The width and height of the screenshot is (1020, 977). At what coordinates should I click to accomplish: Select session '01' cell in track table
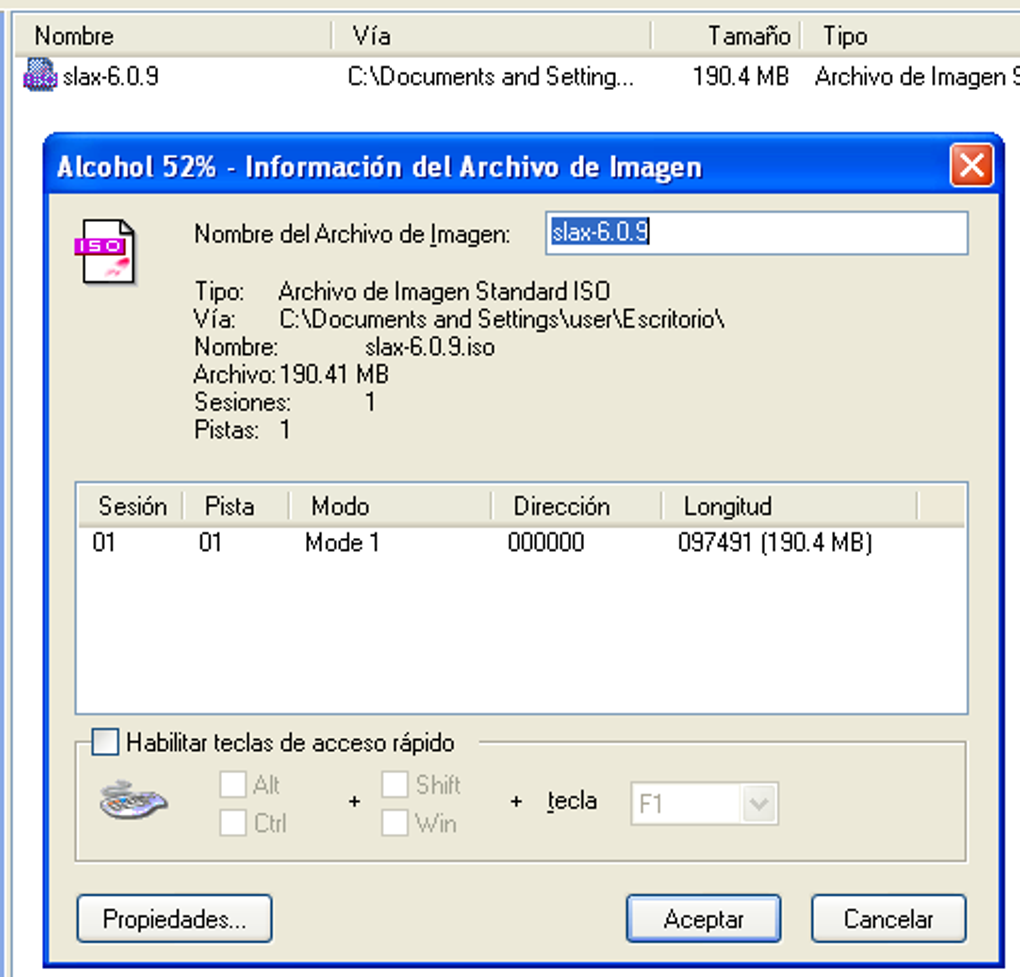click(104, 542)
